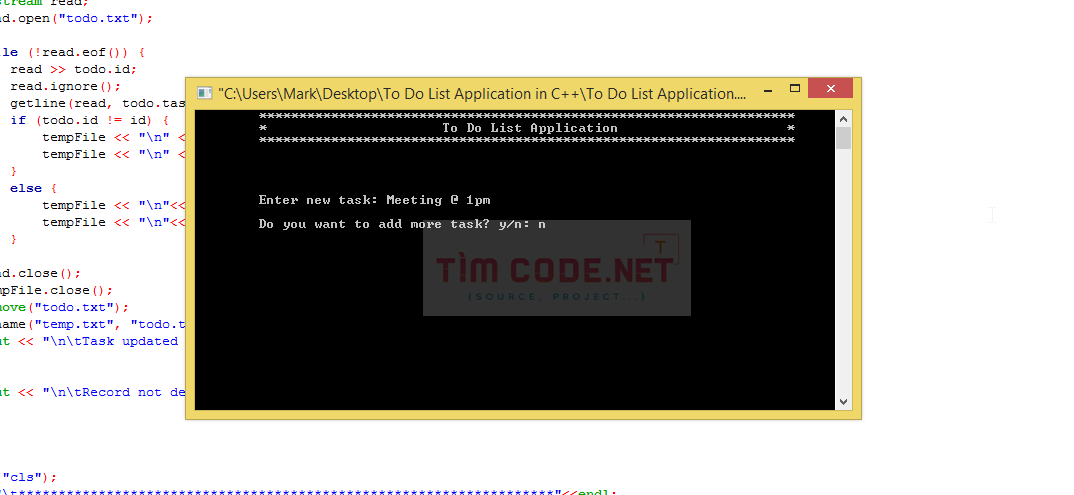Image resolution: width=1074 pixels, height=495 pixels.
Task: Click the '"\n\tTask updated' code line
Action: 89,341
